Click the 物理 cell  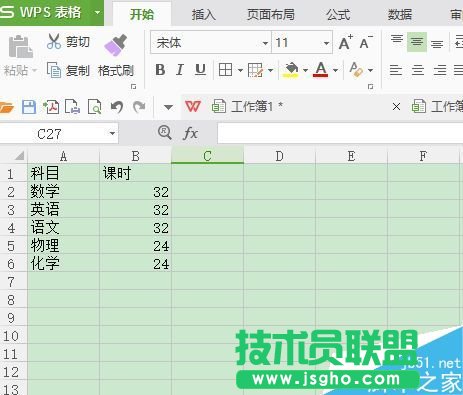(x=63, y=245)
